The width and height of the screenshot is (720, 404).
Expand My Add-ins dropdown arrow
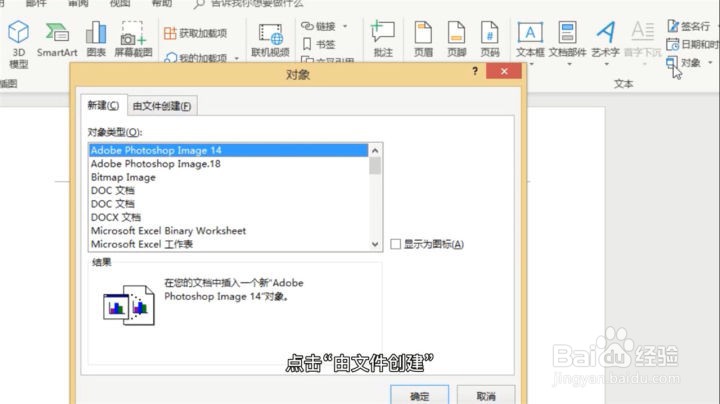coord(237,58)
